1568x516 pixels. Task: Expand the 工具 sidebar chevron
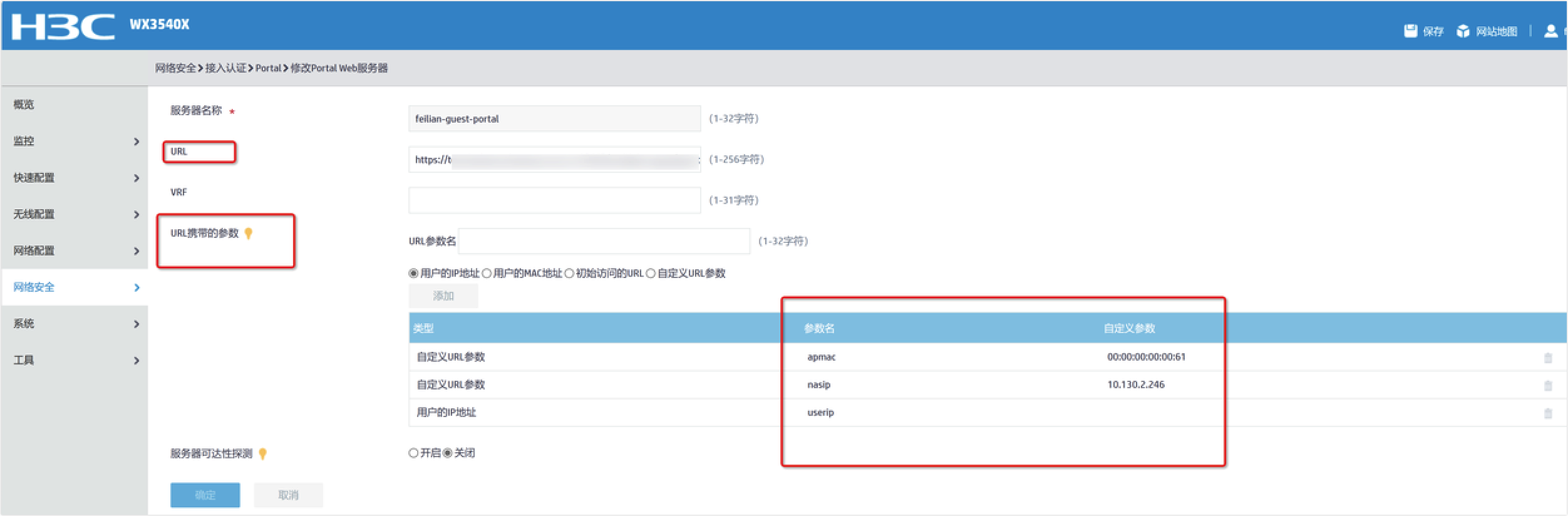[x=137, y=361]
